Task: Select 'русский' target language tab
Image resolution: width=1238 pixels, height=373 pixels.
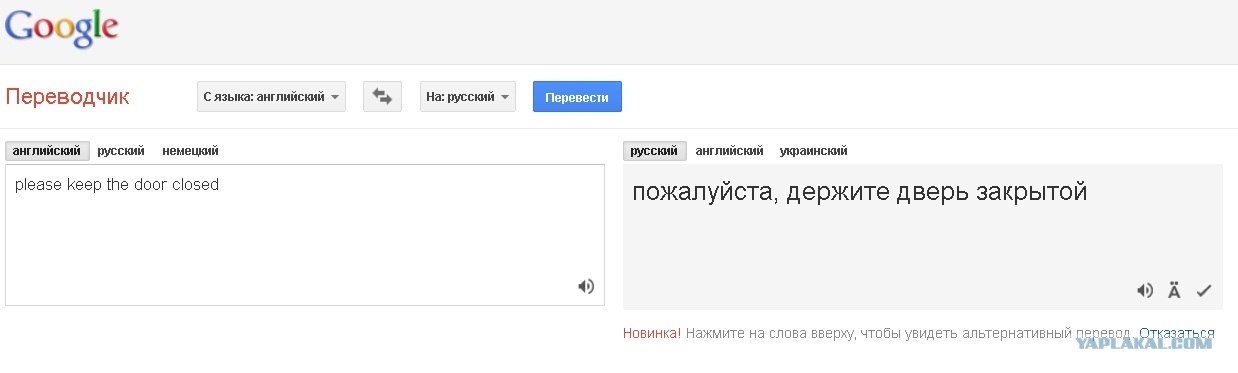Action: (x=654, y=151)
